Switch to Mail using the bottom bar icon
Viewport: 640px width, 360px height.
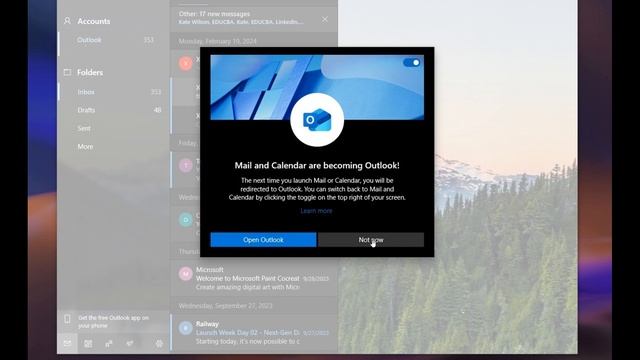tap(67, 343)
